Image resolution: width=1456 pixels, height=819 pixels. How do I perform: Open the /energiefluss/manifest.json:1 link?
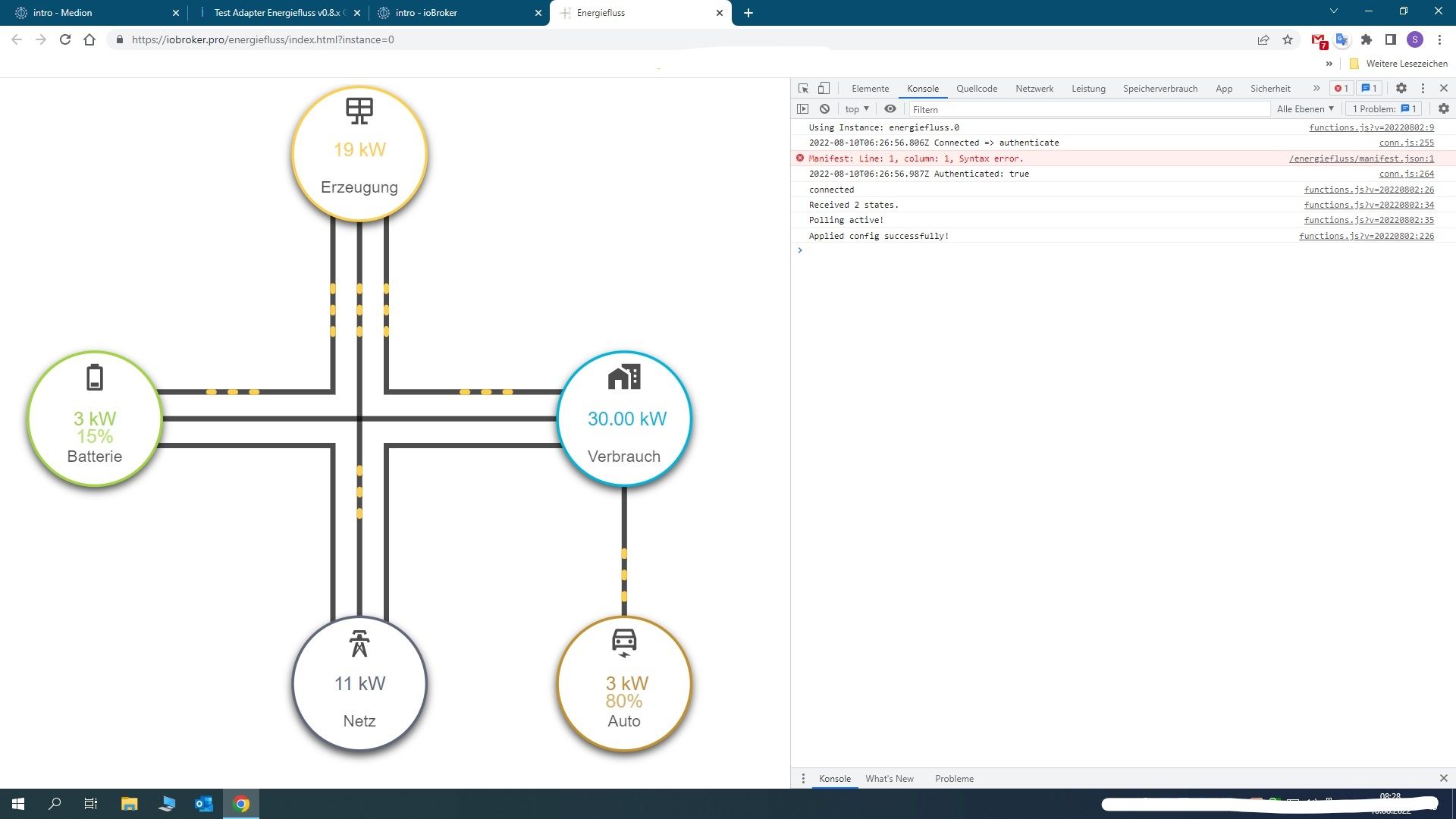pos(1361,158)
